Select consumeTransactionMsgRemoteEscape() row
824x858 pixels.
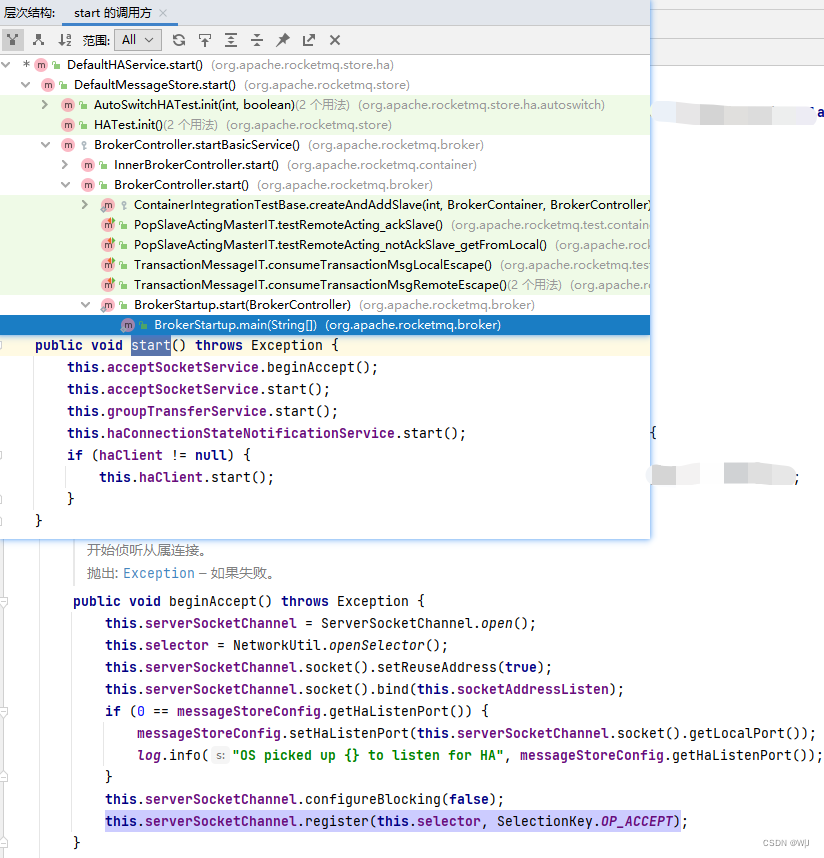[325, 285]
